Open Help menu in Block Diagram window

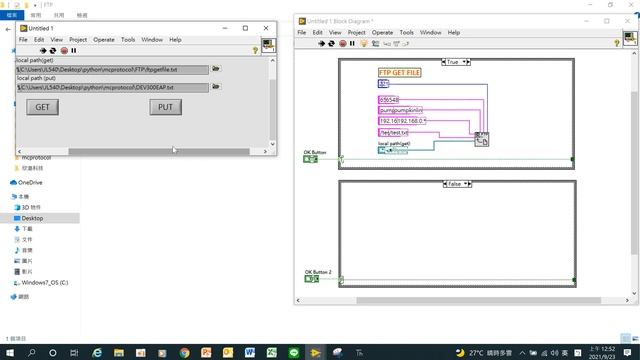[x=453, y=32]
